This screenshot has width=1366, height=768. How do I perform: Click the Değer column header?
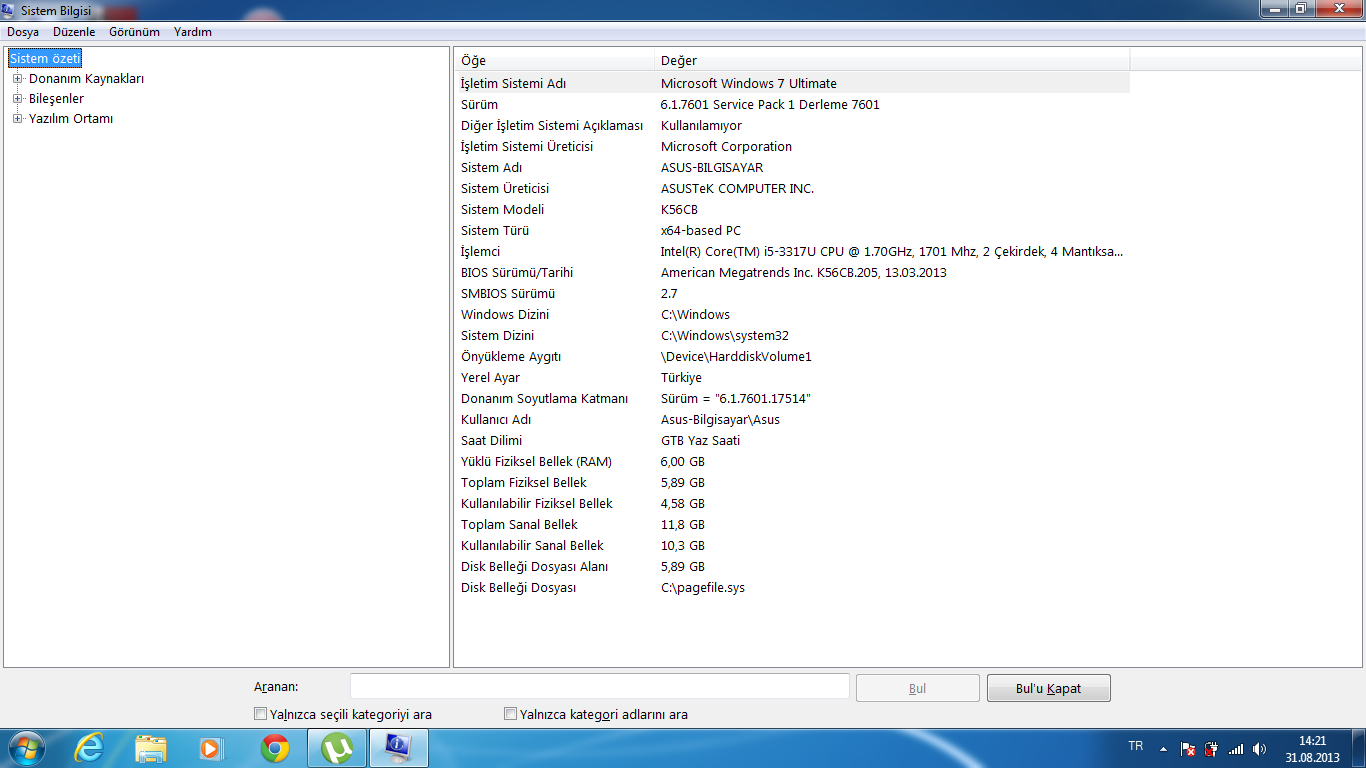(x=892, y=60)
